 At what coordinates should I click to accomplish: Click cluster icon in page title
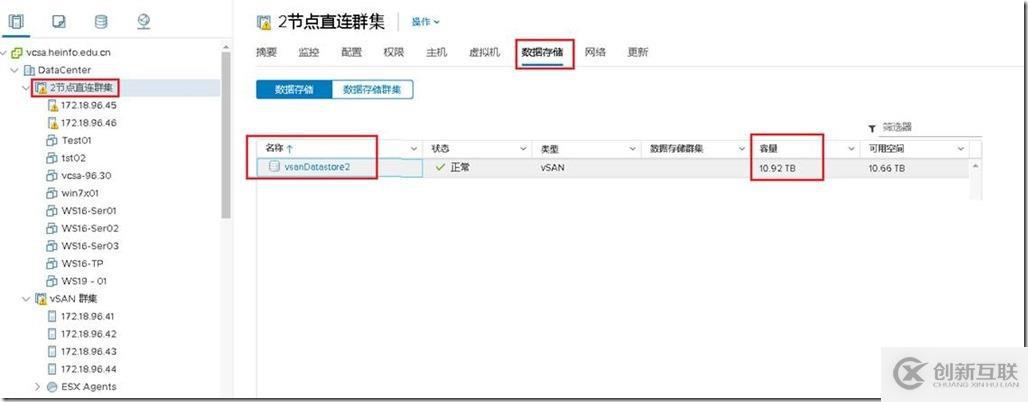[264, 22]
